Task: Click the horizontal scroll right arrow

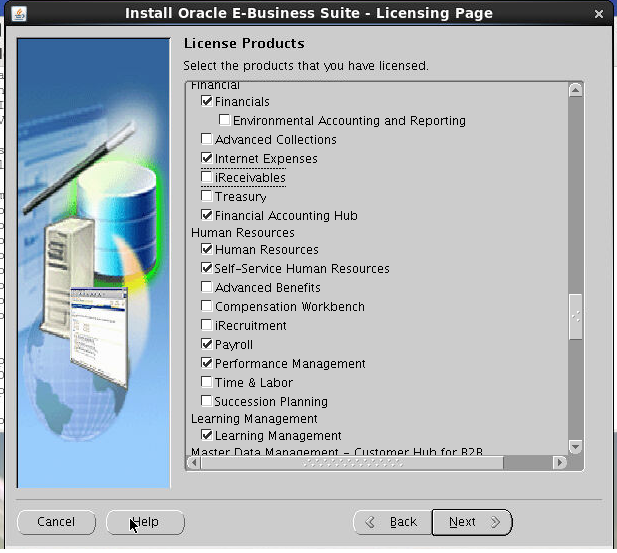Action: (x=559, y=462)
